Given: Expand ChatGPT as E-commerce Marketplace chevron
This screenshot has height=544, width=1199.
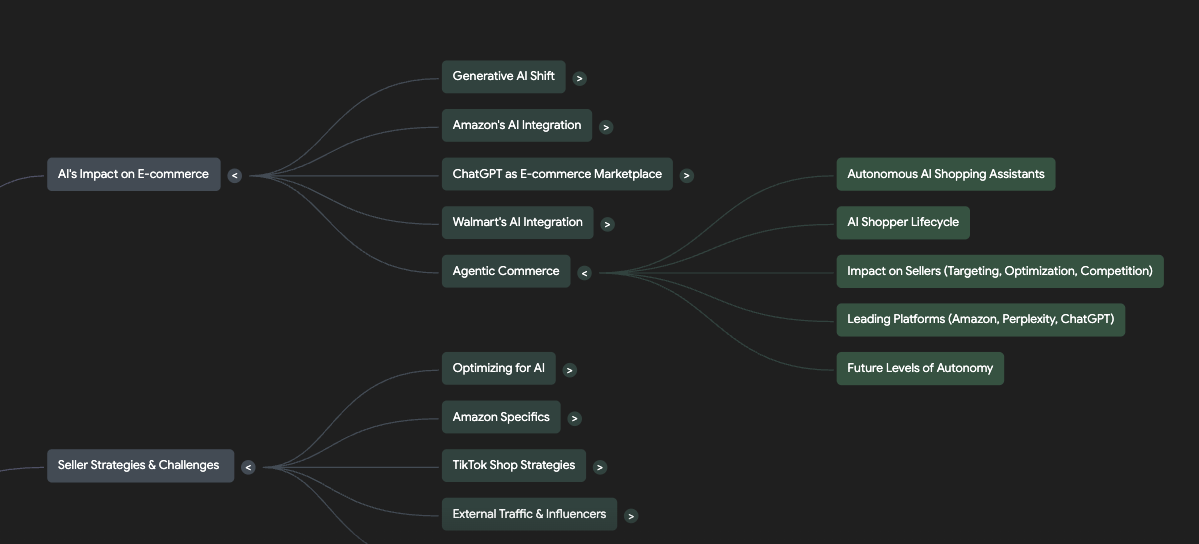Looking at the screenshot, I should (687, 175).
